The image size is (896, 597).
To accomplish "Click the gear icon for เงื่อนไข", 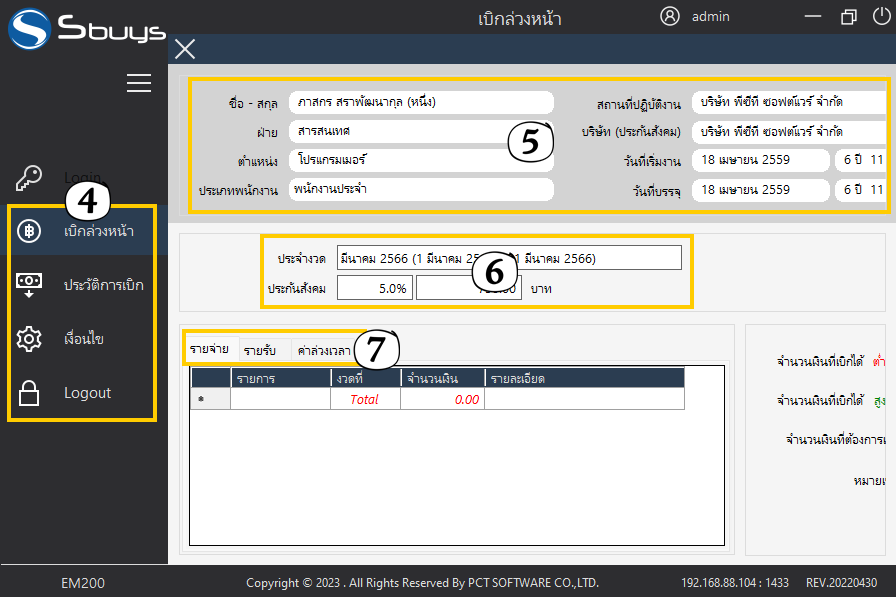I will click(x=30, y=339).
